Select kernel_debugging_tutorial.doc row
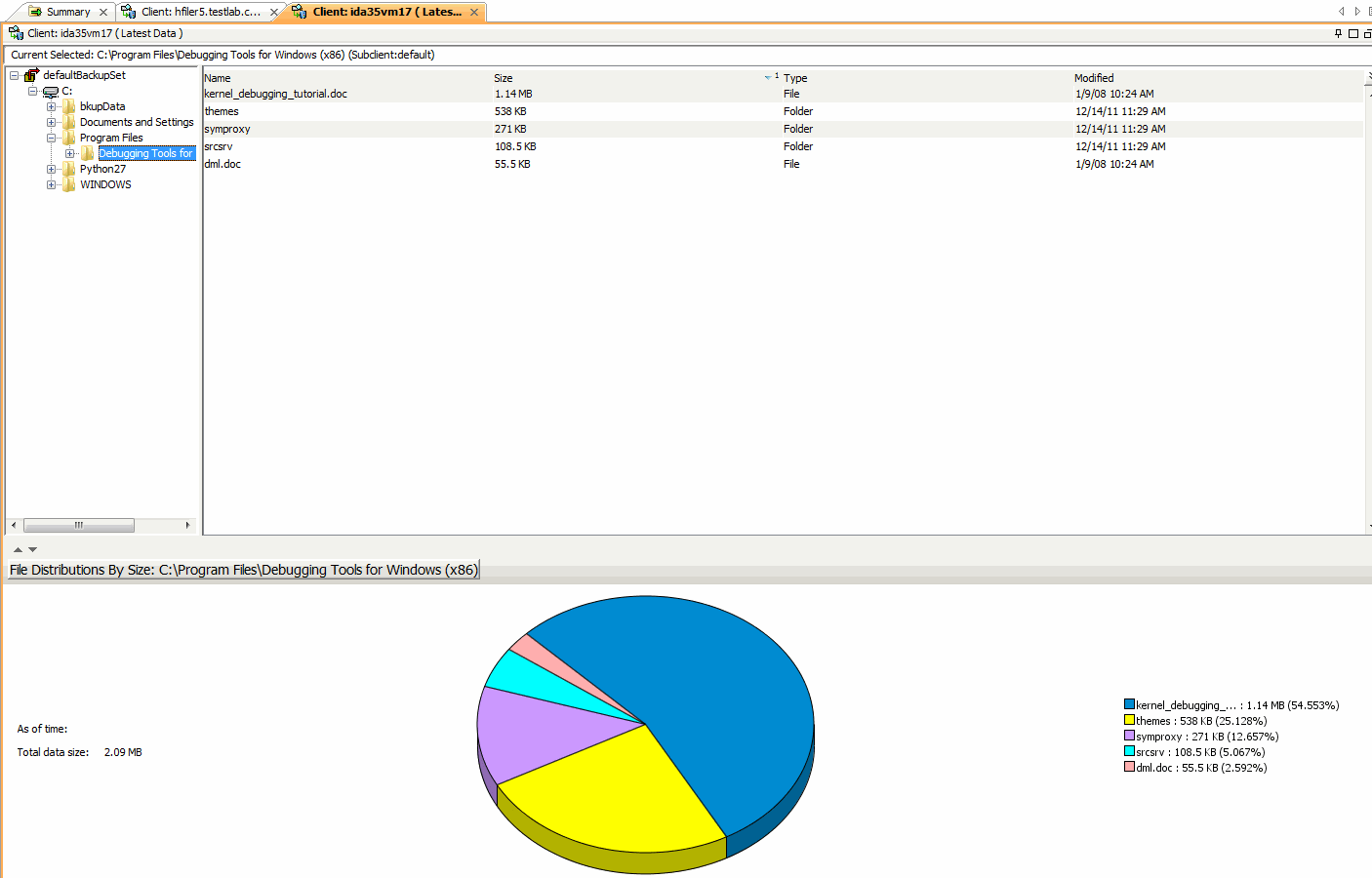The width and height of the screenshot is (1372, 878). pos(783,94)
